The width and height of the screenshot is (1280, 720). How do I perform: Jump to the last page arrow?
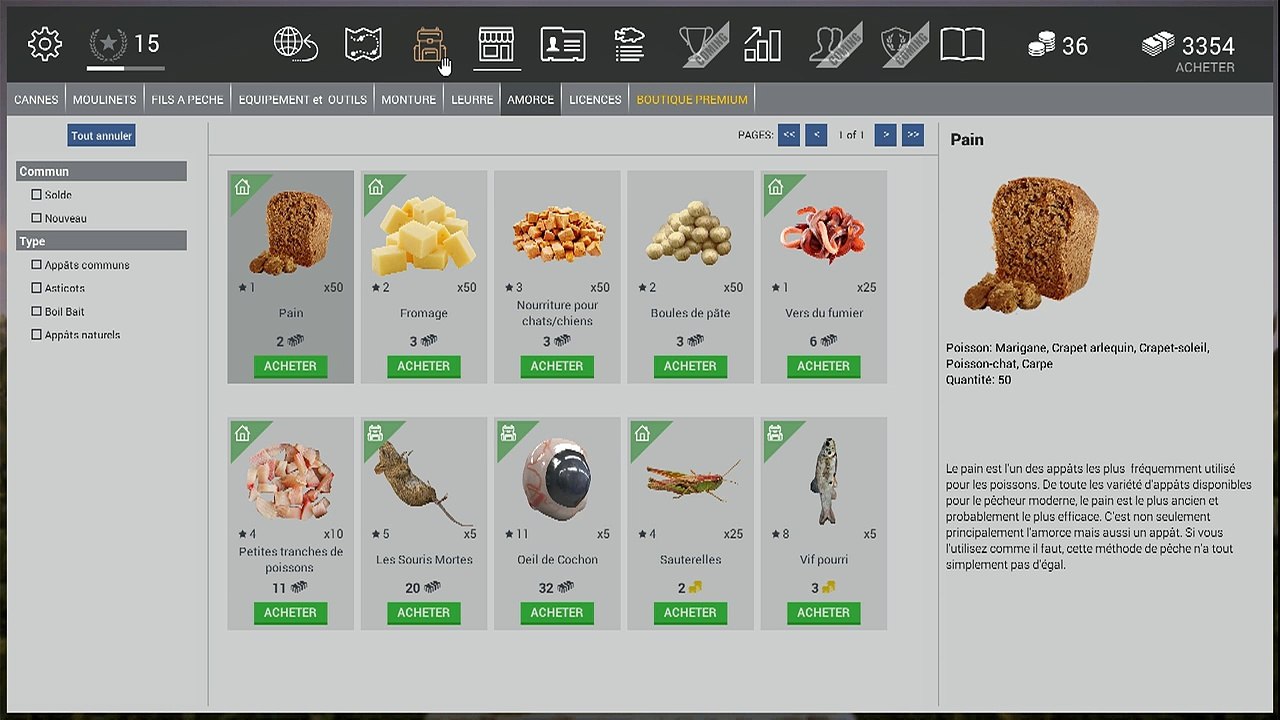pos(913,135)
